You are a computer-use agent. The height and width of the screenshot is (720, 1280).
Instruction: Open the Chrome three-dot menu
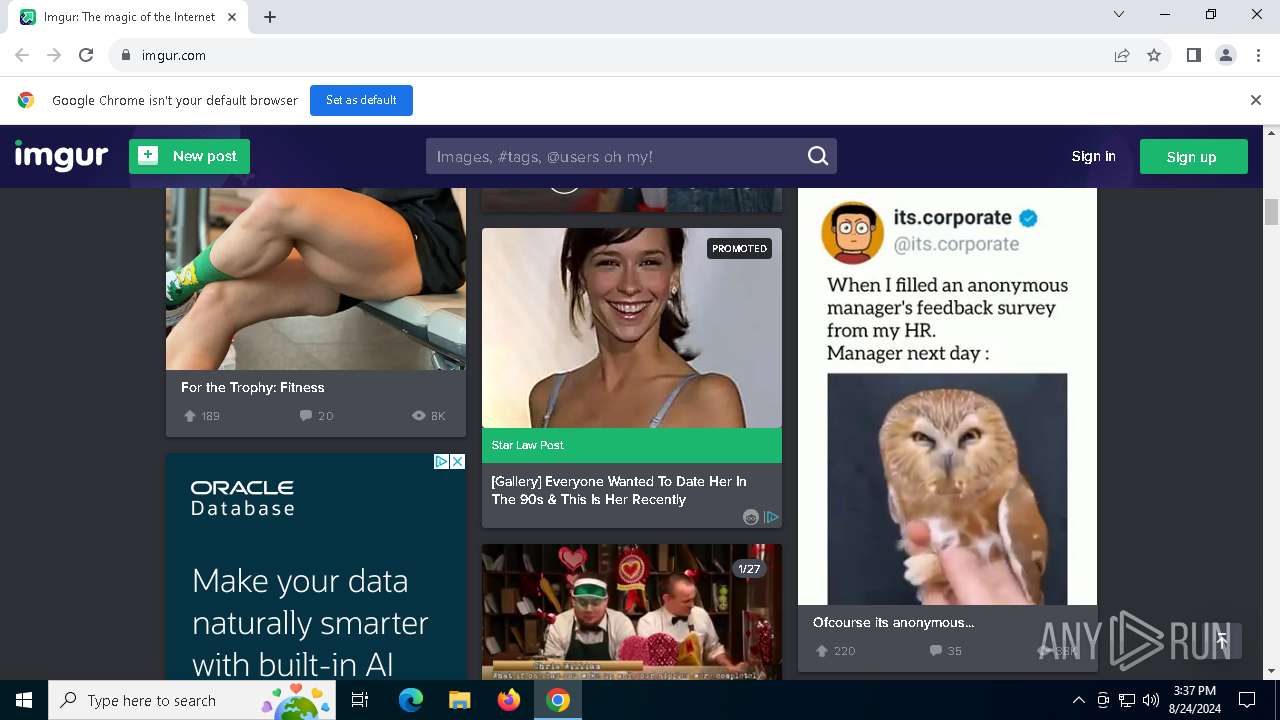tap(1257, 55)
